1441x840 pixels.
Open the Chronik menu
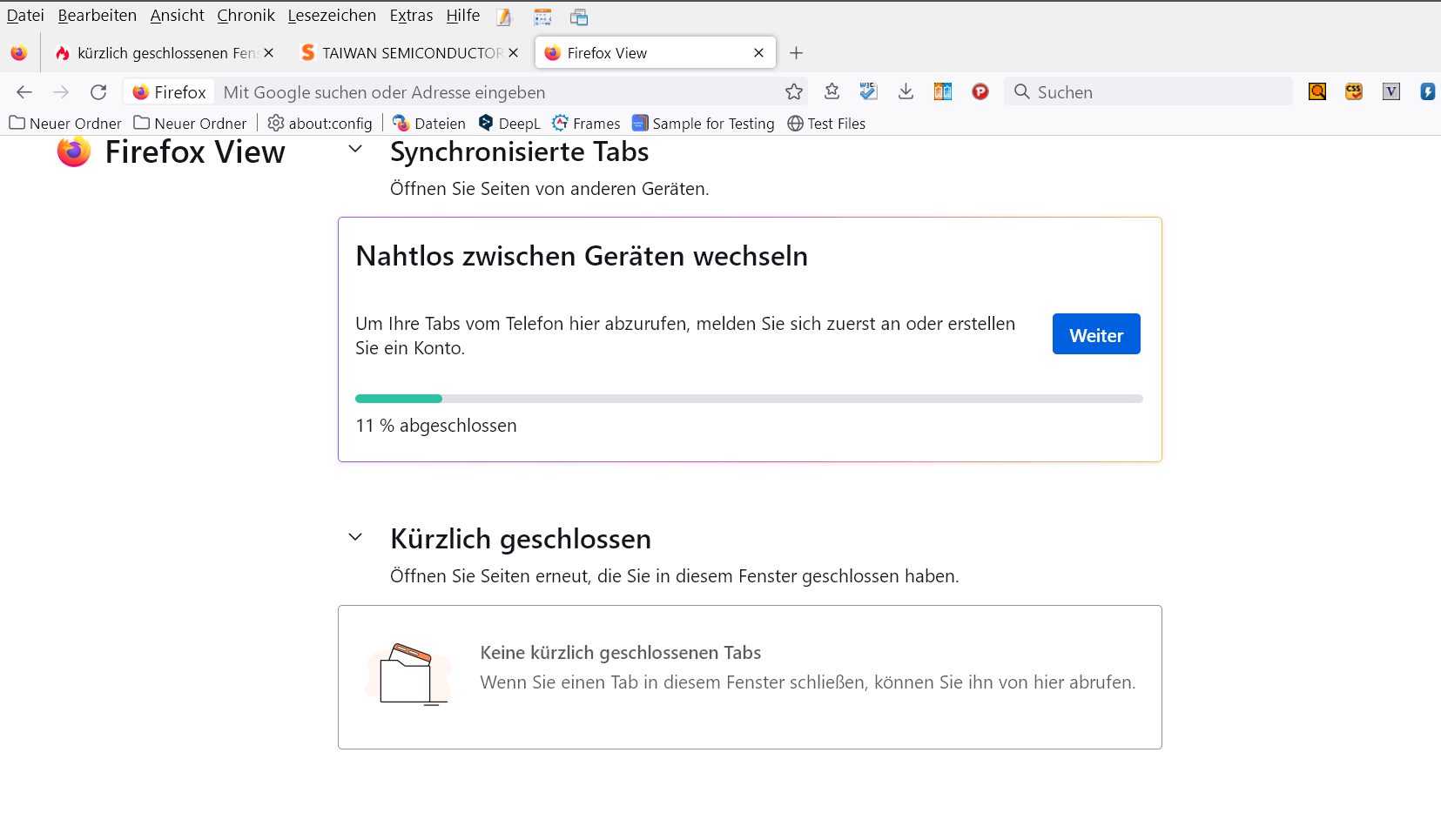tap(246, 16)
